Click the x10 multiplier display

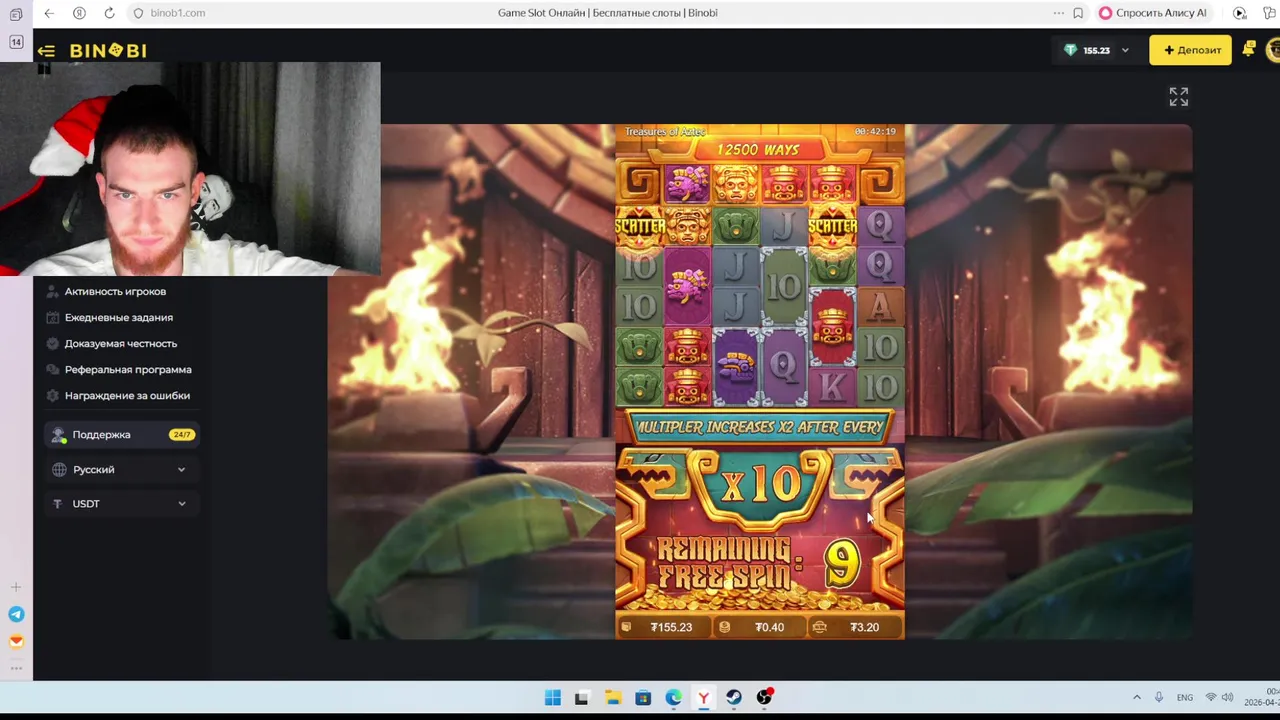(760, 485)
